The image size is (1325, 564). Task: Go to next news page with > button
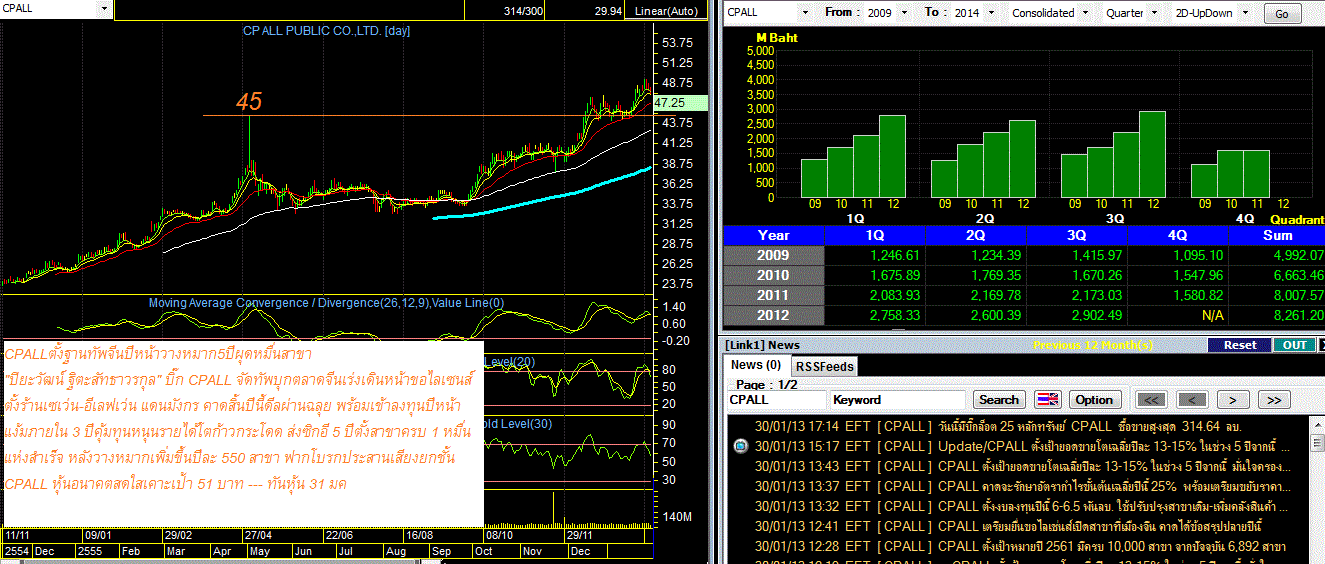[1233, 399]
